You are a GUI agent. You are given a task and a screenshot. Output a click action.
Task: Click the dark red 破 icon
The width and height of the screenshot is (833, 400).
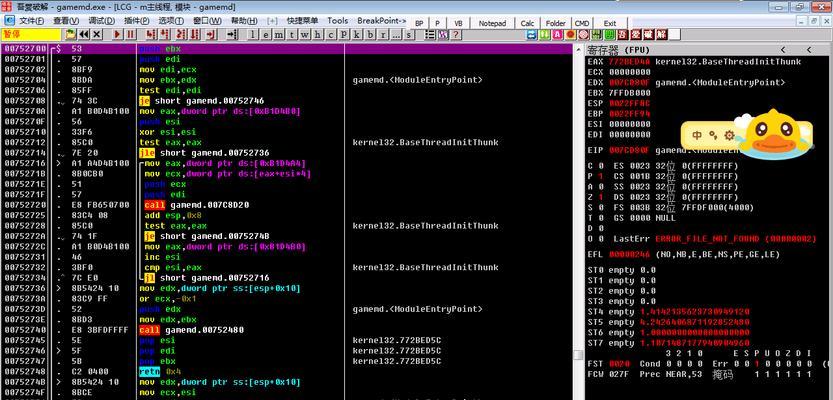point(648,35)
